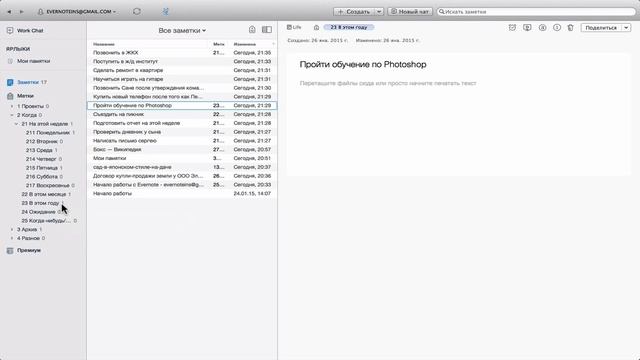The height and width of the screenshot is (360, 640).
Task: Open the Все заметки dropdown
Action: pyautogui.click(x=182, y=31)
